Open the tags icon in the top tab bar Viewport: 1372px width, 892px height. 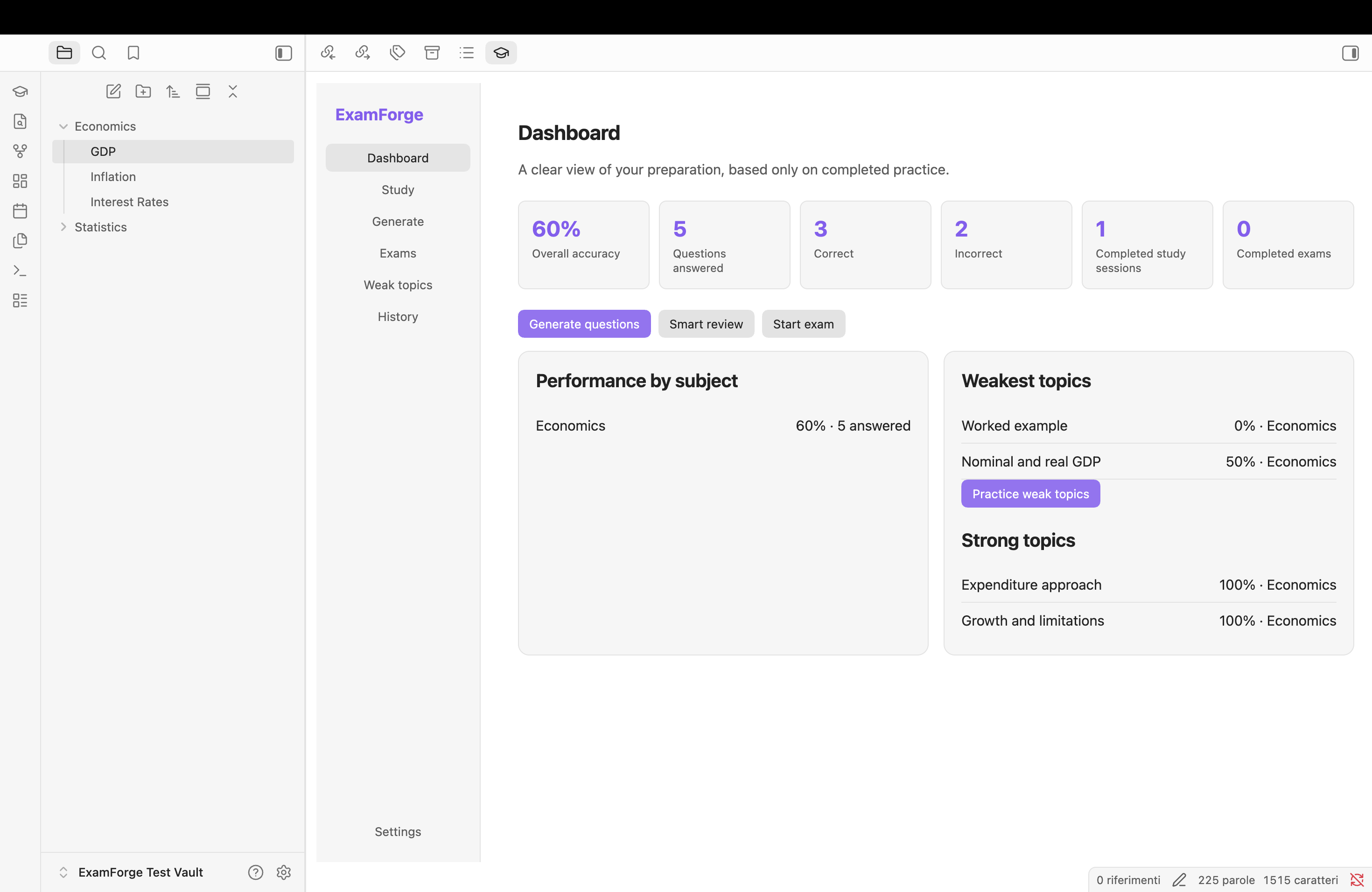click(397, 53)
